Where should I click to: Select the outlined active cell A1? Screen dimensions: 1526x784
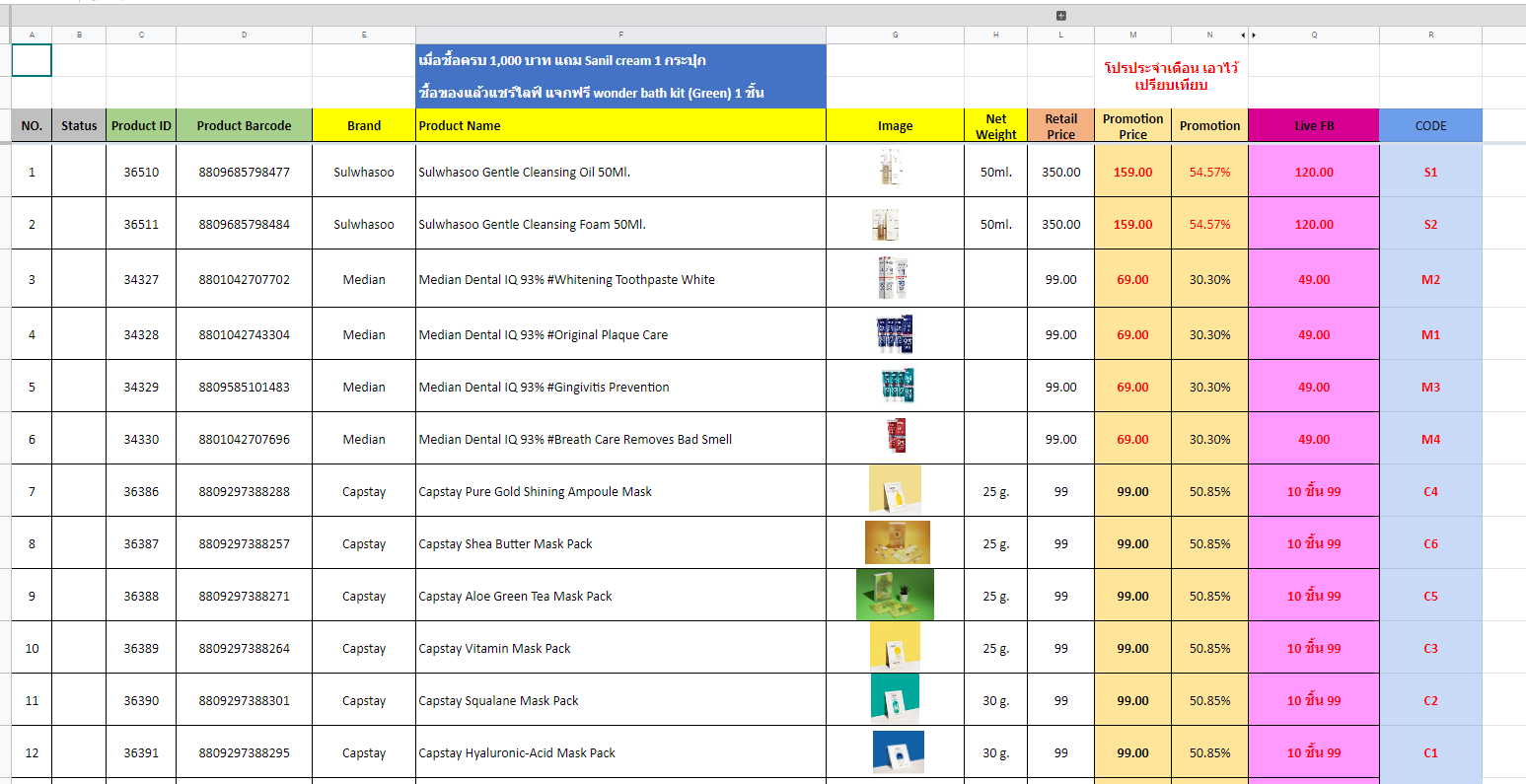point(32,60)
